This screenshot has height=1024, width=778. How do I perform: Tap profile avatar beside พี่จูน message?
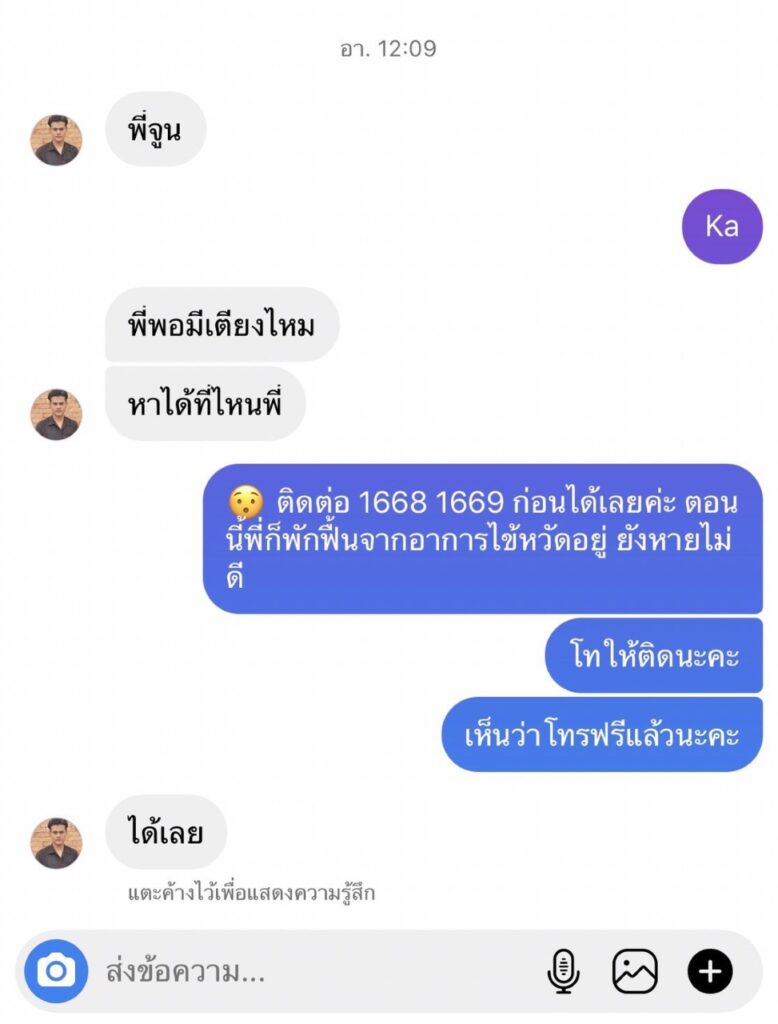click(x=56, y=140)
